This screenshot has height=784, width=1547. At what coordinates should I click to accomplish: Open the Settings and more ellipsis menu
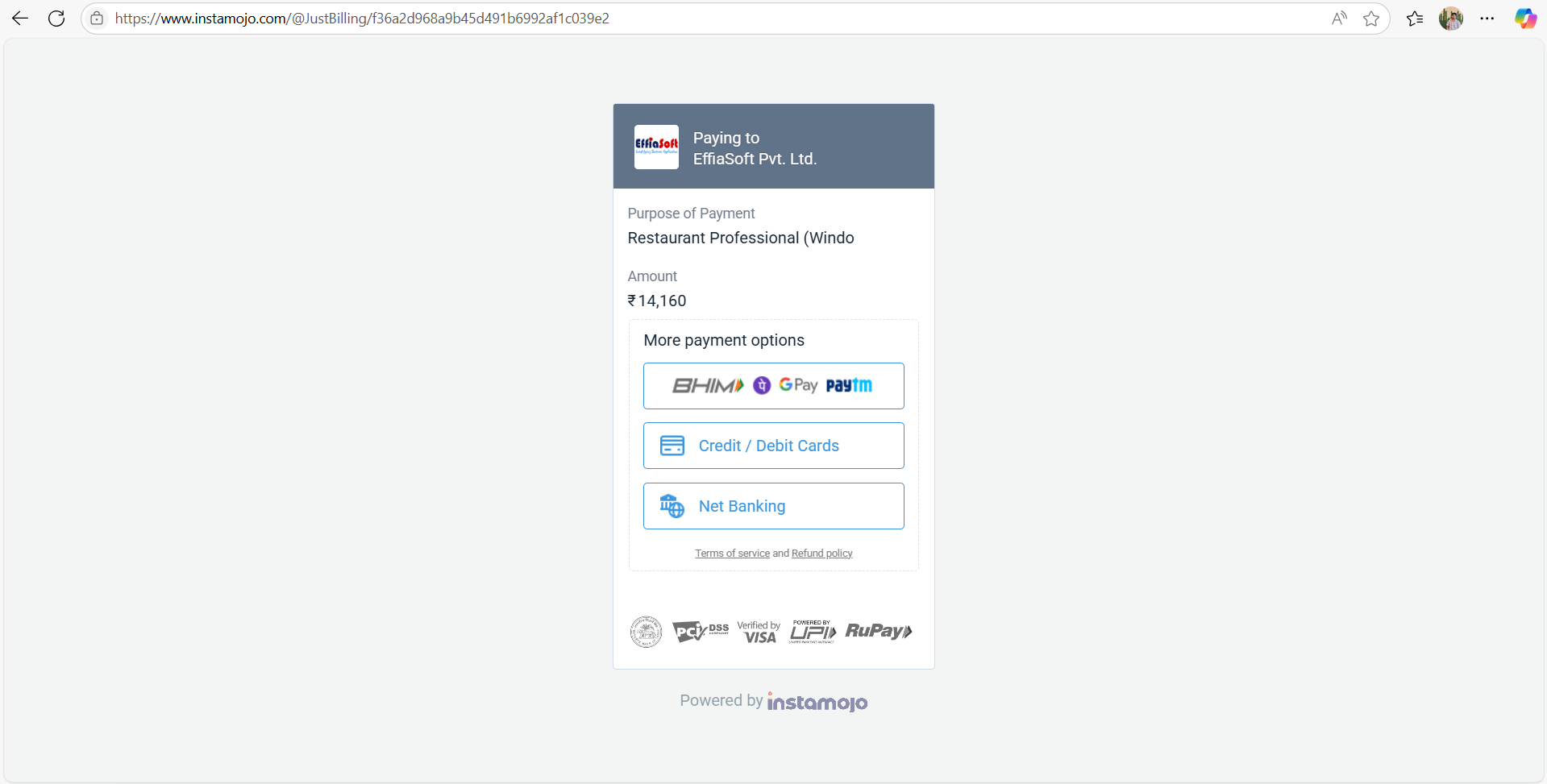1487,19
